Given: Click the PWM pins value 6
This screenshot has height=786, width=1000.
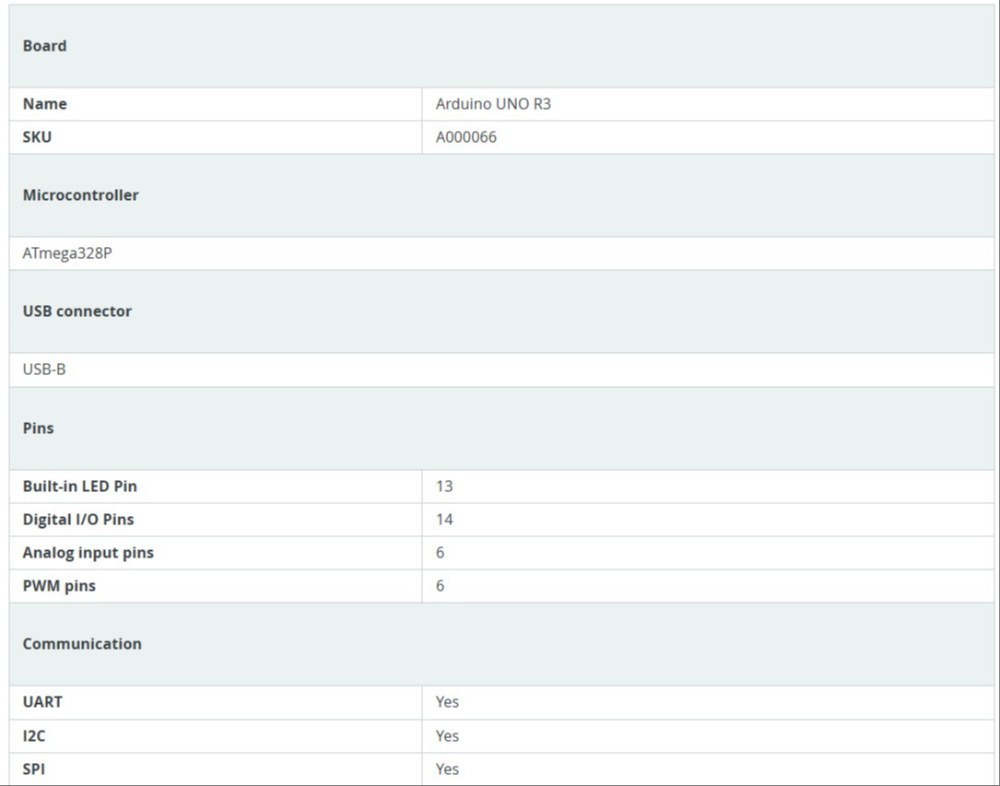Looking at the screenshot, I should (x=440, y=586).
